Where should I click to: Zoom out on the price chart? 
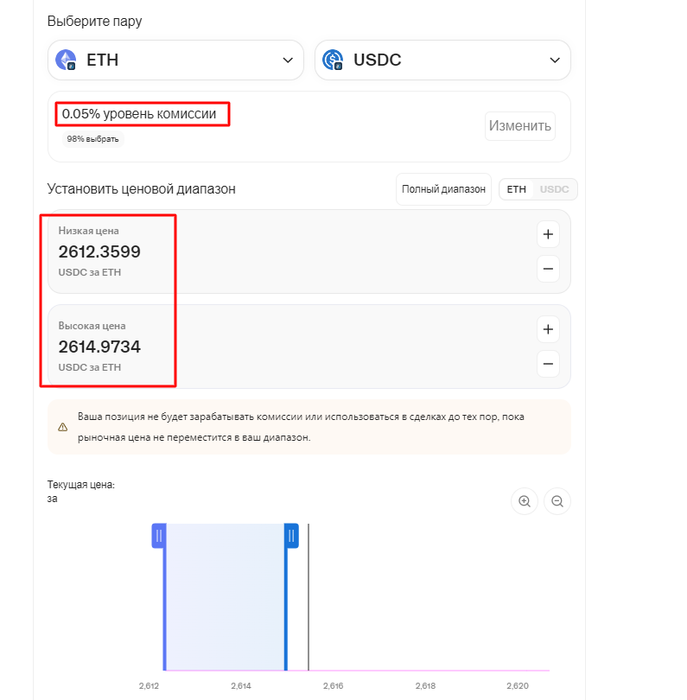click(x=557, y=501)
